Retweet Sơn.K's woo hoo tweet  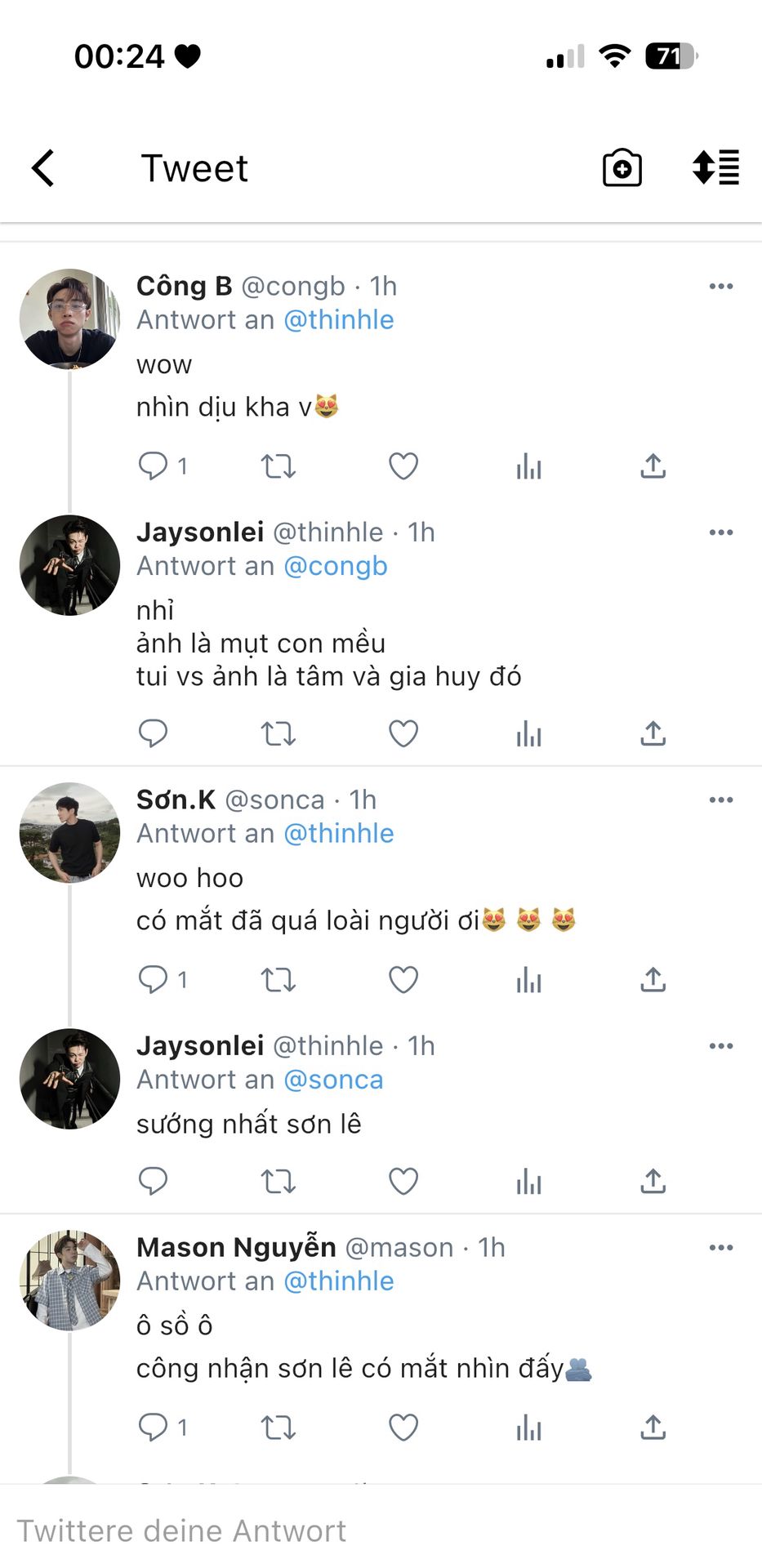tap(278, 979)
